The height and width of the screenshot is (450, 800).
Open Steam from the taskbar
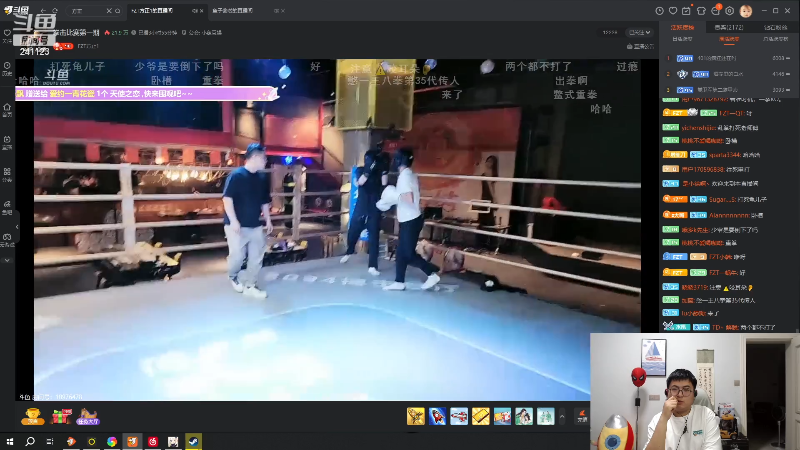click(193, 441)
